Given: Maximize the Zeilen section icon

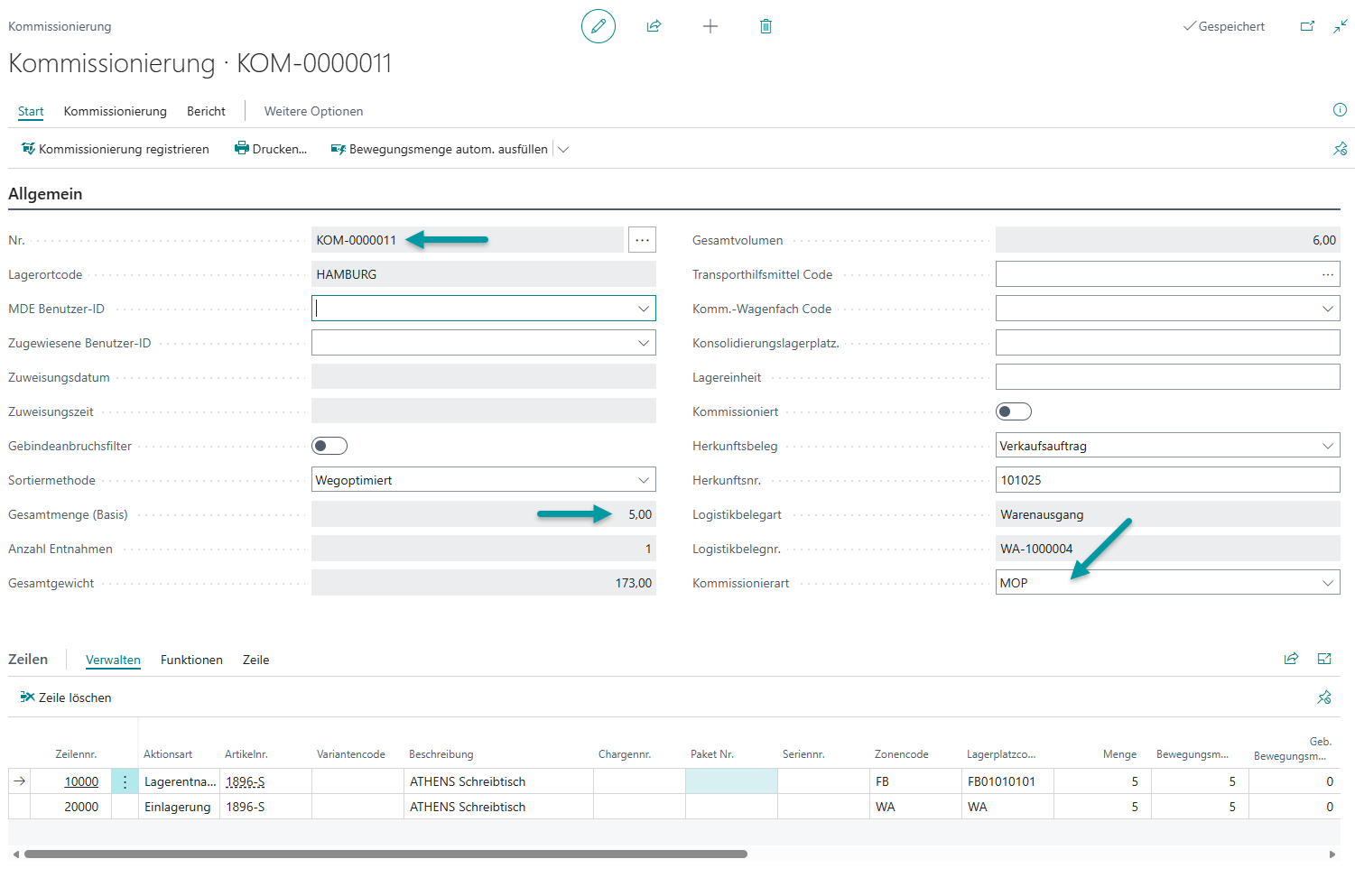Looking at the screenshot, I should pyautogui.click(x=1324, y=659).
